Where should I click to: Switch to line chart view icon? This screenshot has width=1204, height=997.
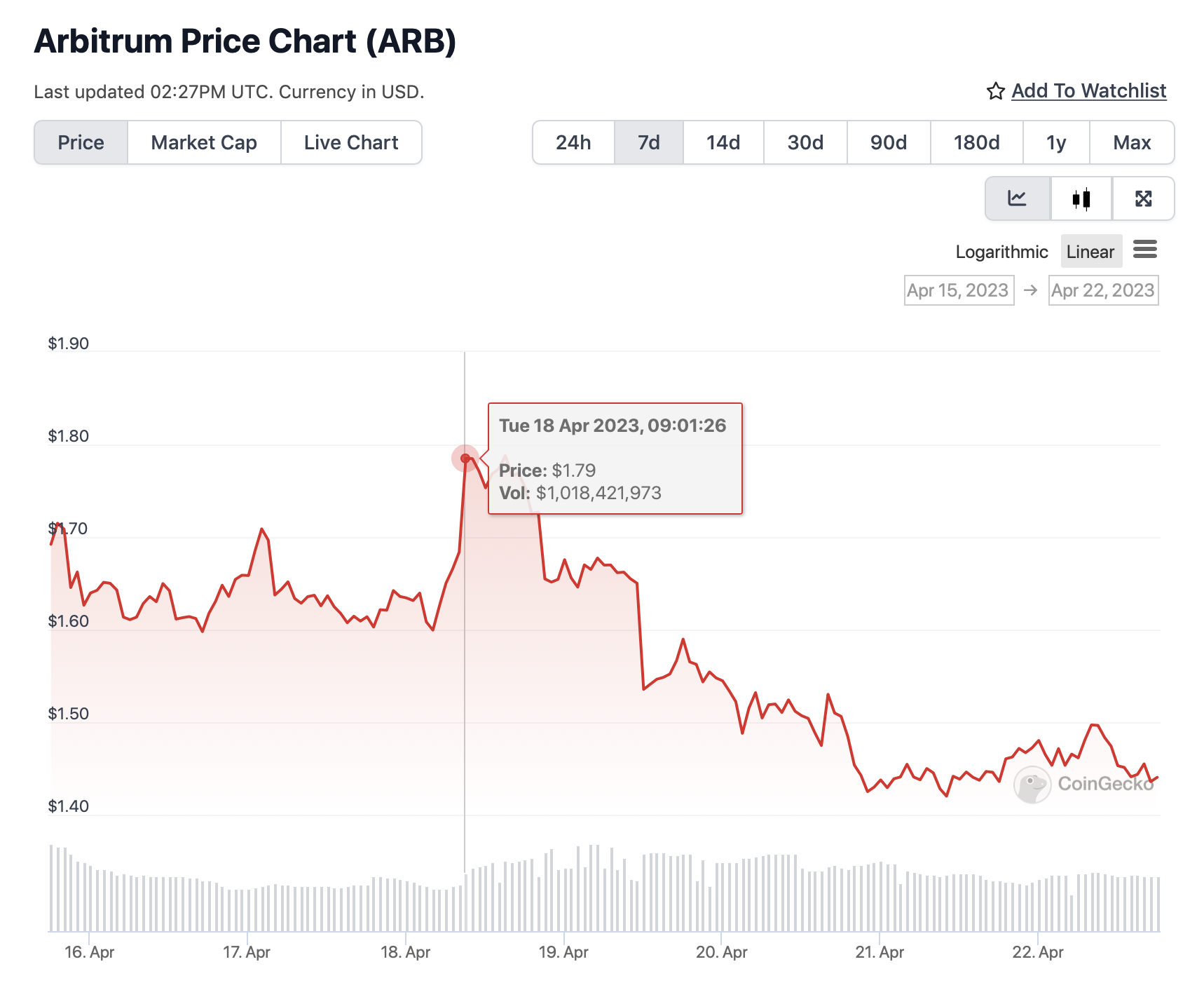(x=1018, y=198)
